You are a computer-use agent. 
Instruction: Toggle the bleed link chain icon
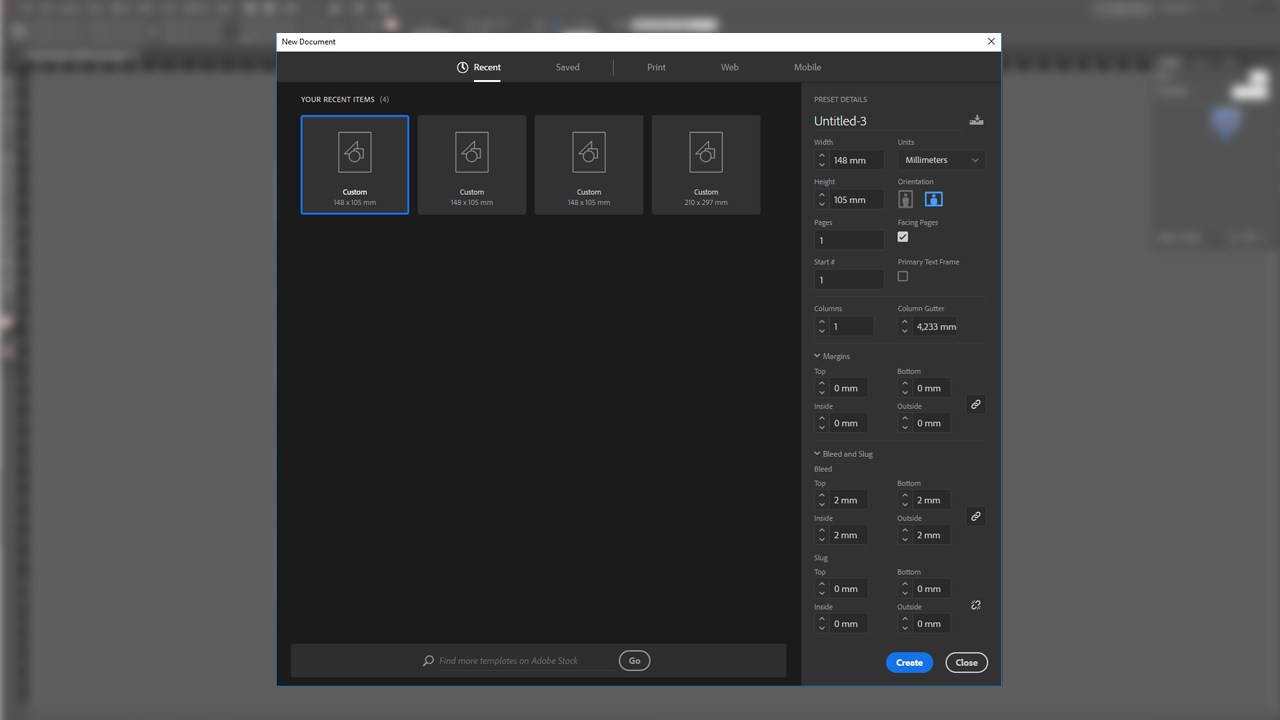pos(976,517)
